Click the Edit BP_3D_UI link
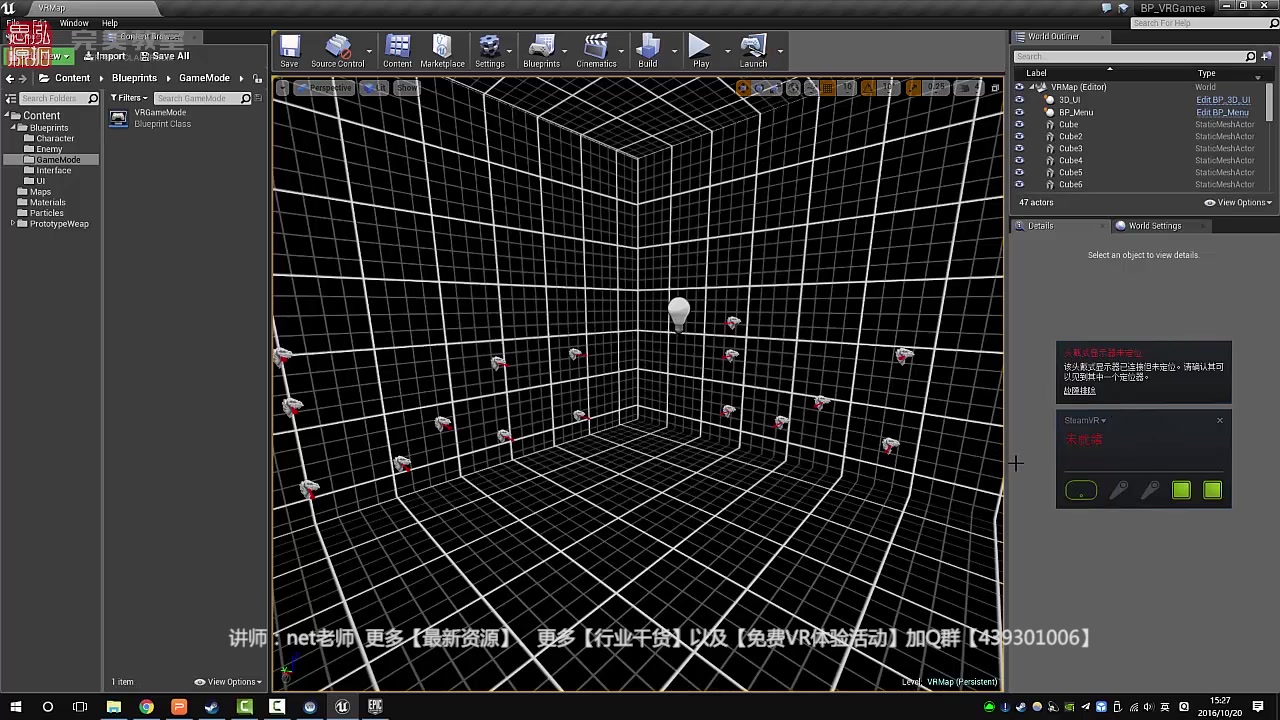Image resolution: width=1280 pixels, height=720 pixels. [x=1221, y=99]
